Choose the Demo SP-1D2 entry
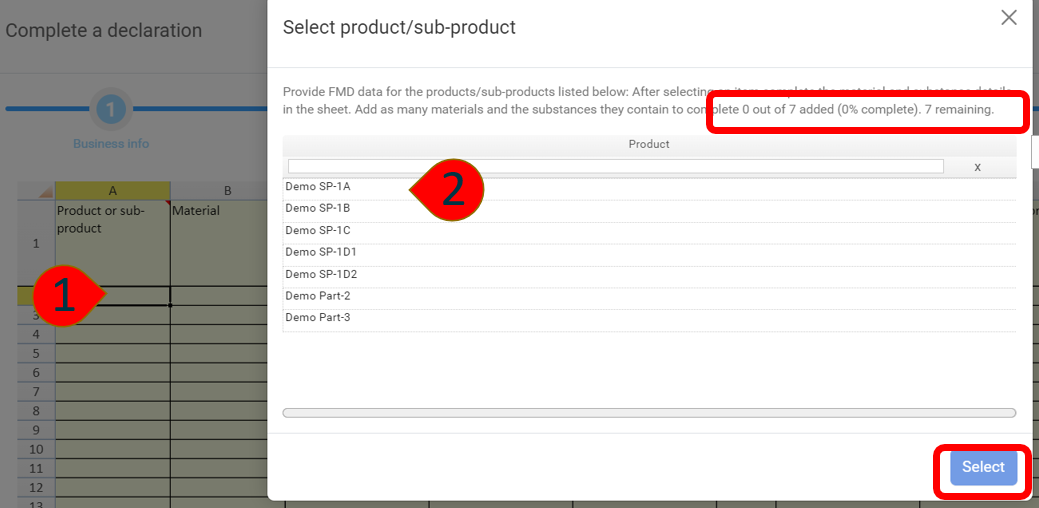1039x508 pixels. tap(321, 274)
